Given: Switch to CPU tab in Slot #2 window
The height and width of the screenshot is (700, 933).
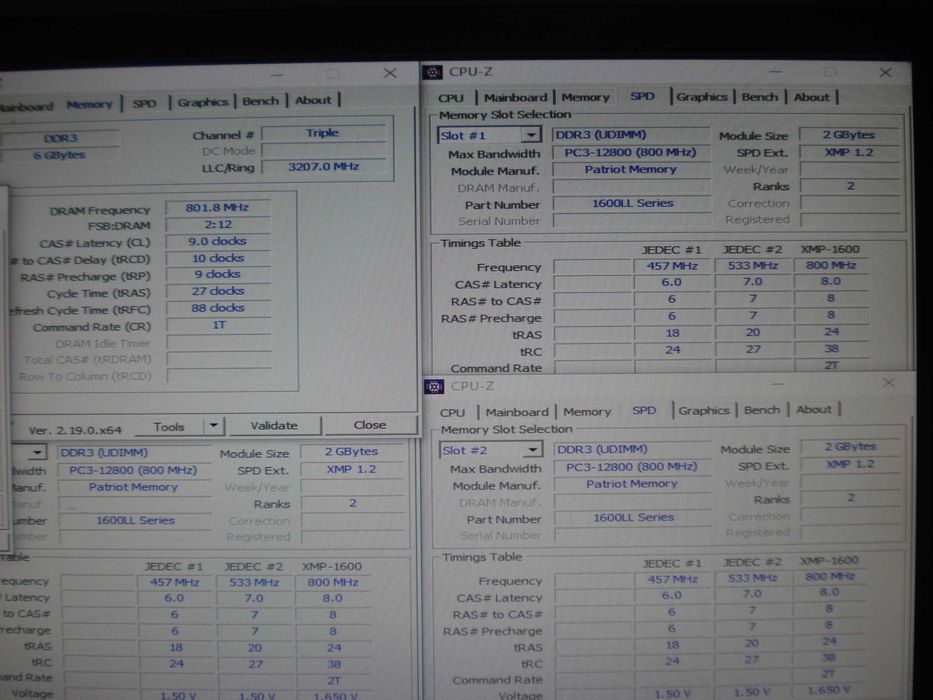Looking at the screenshot, I should click(x=452, y=412).
